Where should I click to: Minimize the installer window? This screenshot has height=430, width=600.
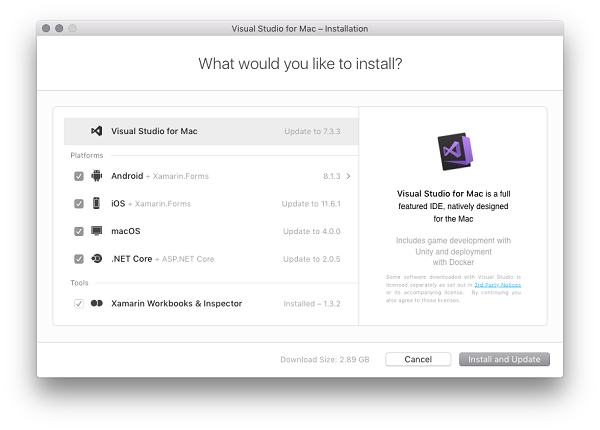tap(59, 28)
